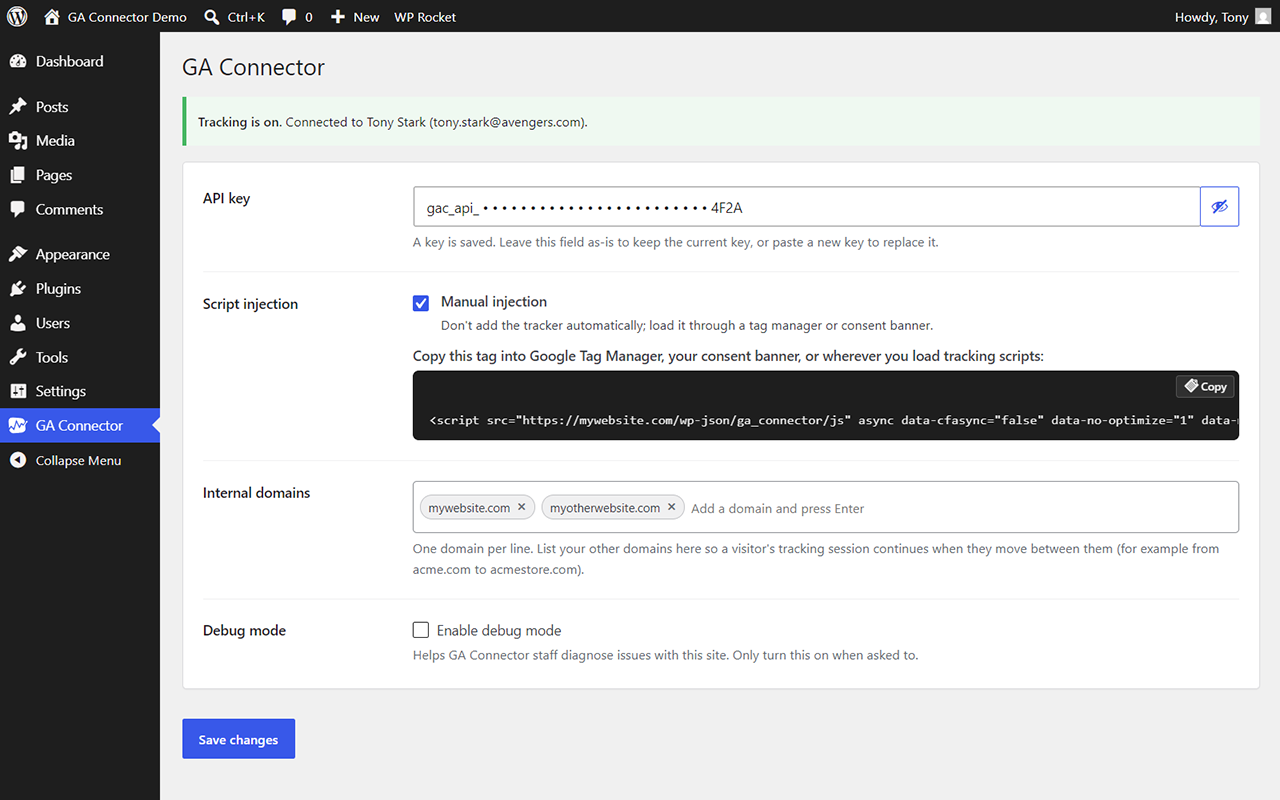Click WP Rocket in admin bar

pos(425,17)
